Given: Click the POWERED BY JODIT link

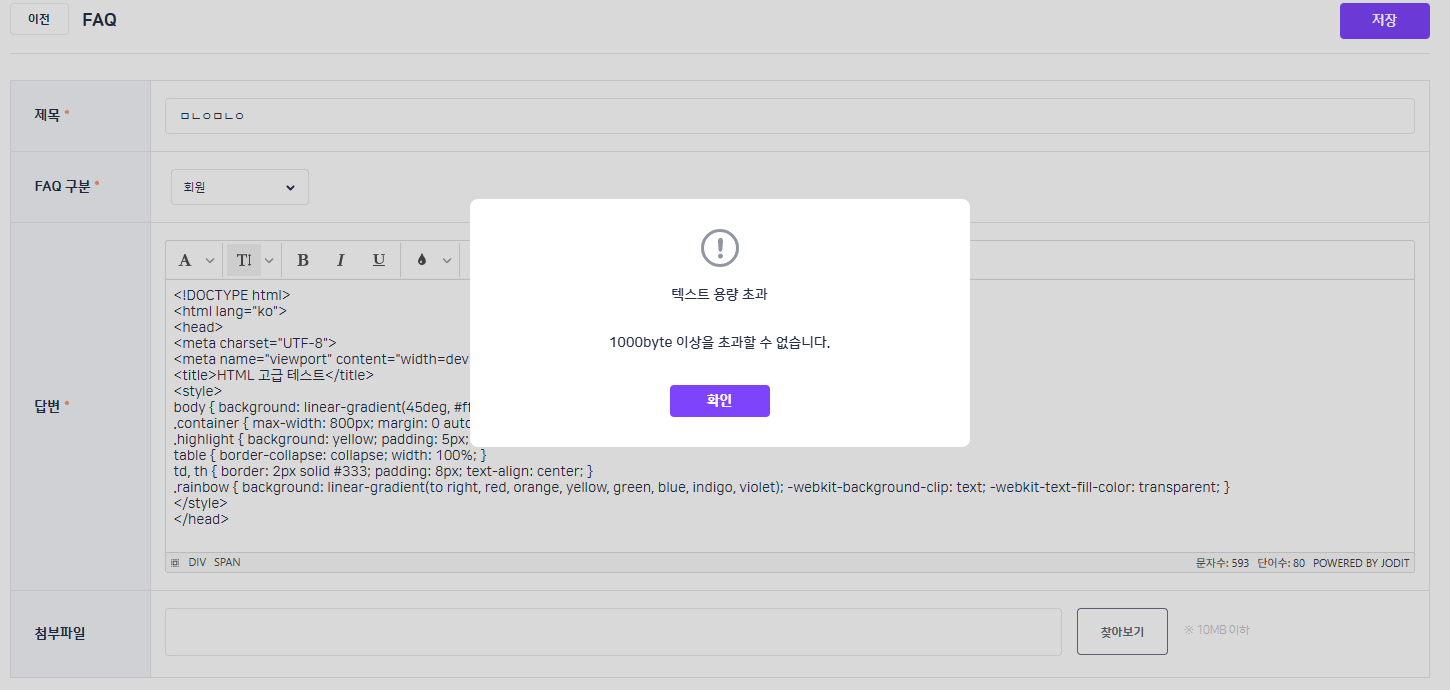Looking at the screenshot, I should click(x=1361, y=563).
